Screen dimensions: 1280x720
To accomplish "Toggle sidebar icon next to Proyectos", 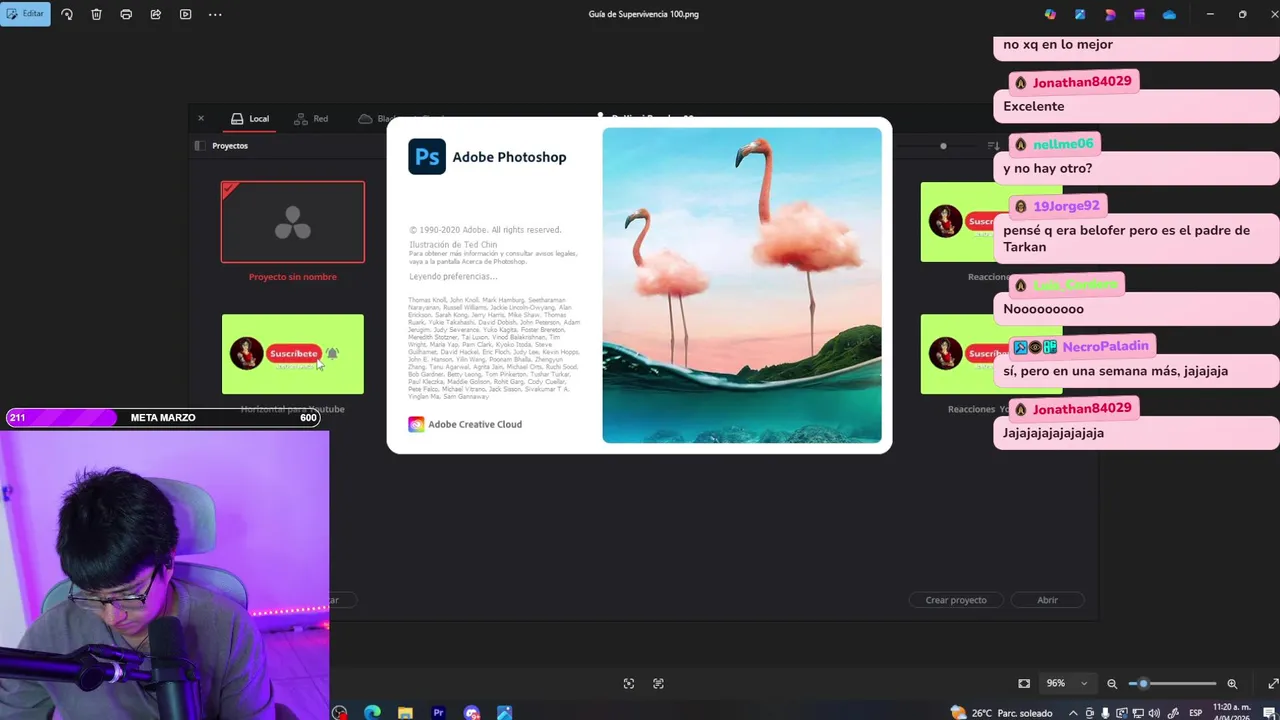I will (199, 146).
